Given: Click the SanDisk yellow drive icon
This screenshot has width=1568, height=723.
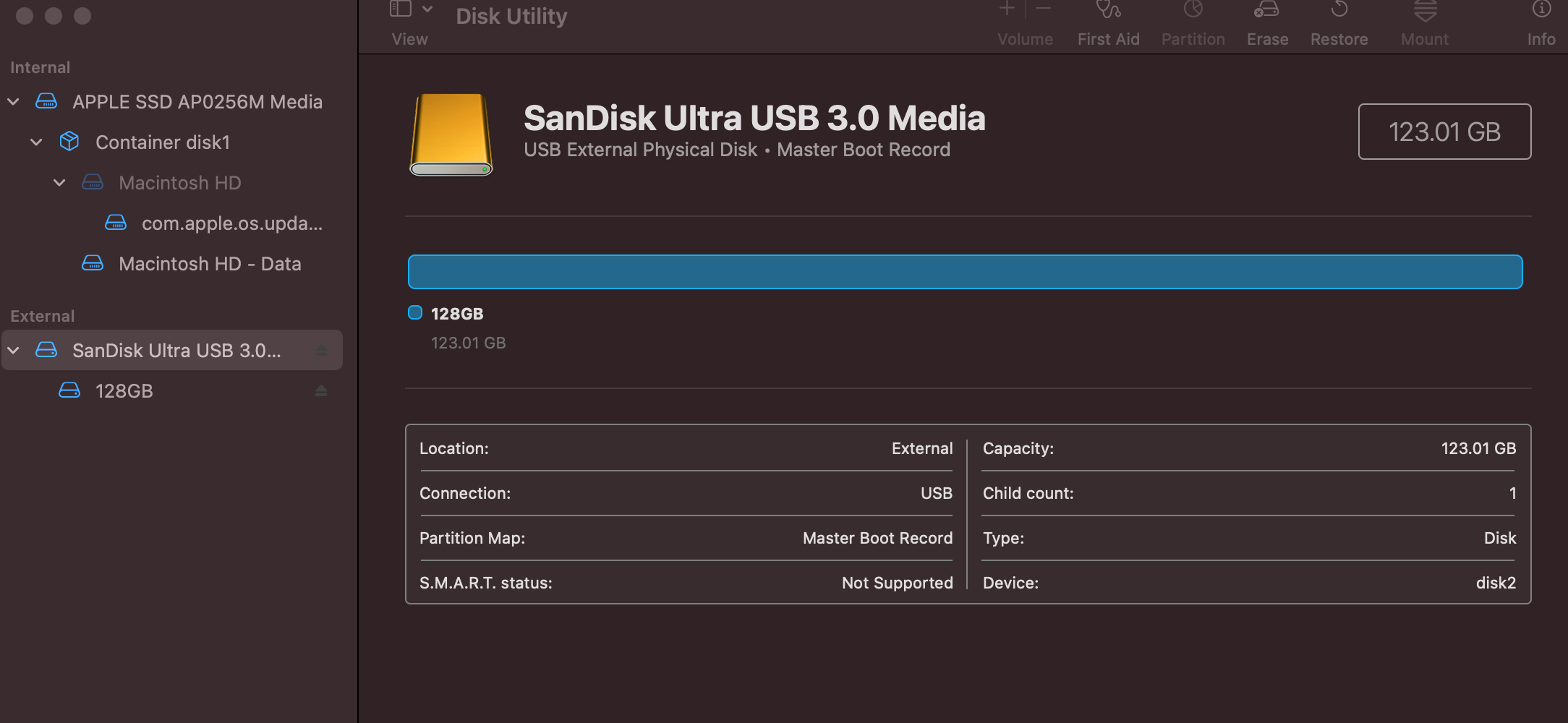Looking at the screenshot, I should pyautogui.click(x=451, y=134).
